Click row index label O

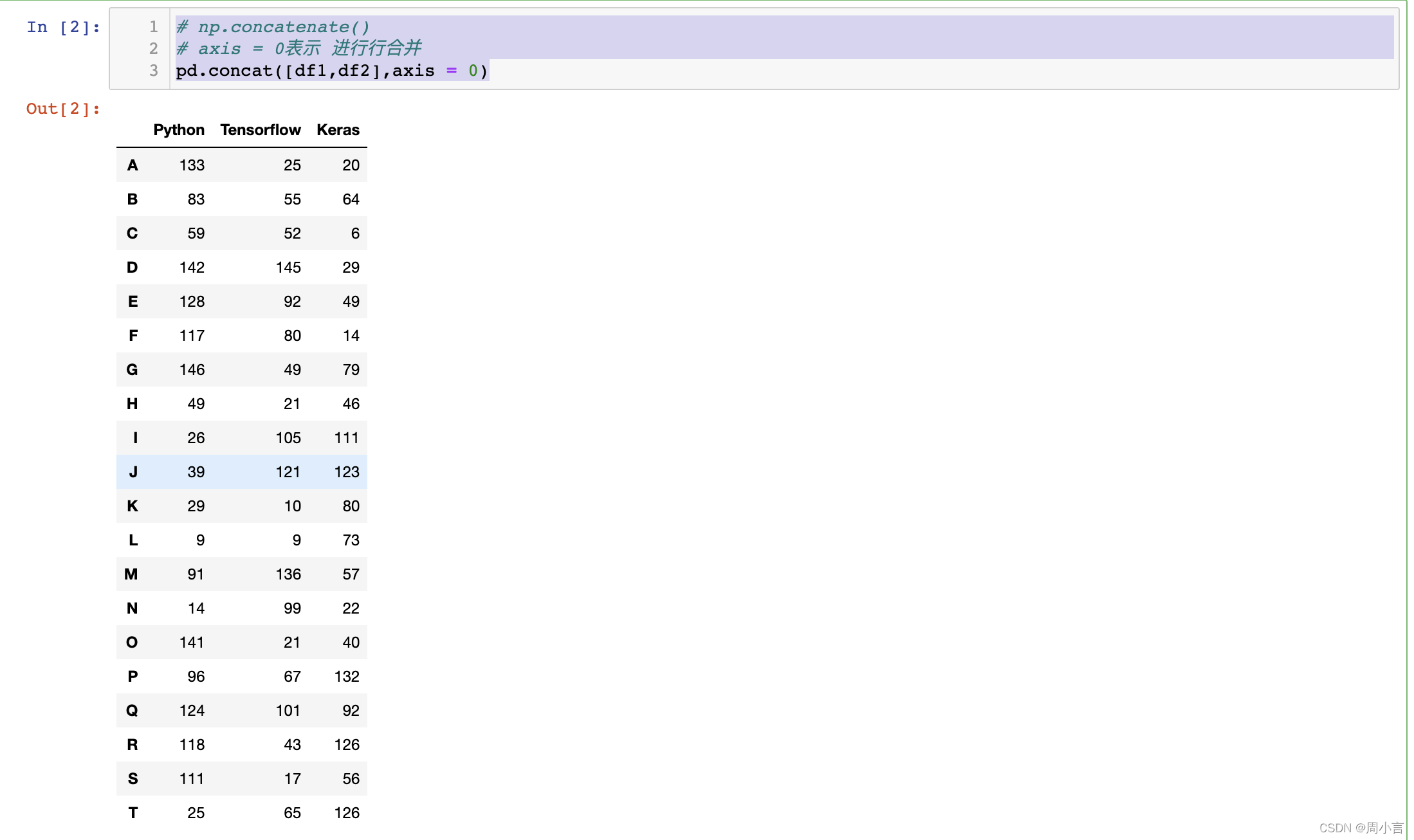pyautogui.click(x=132, y=643)
